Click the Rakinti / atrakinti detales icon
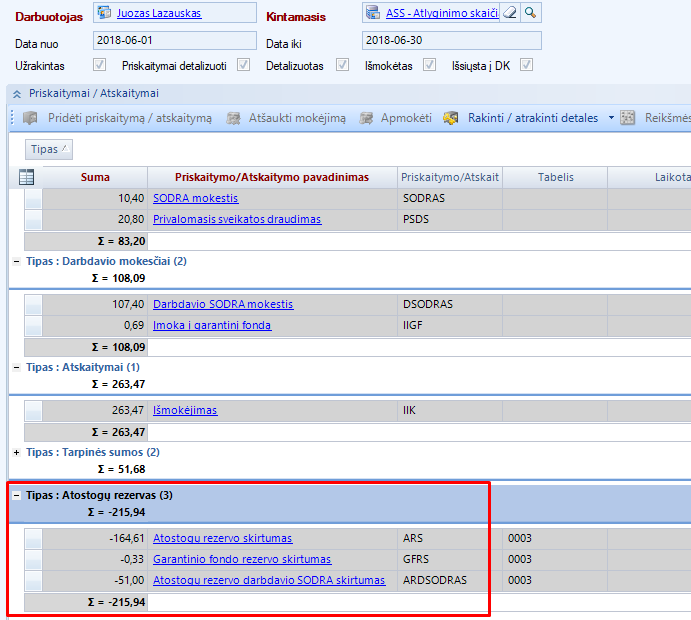 point(451,118)
